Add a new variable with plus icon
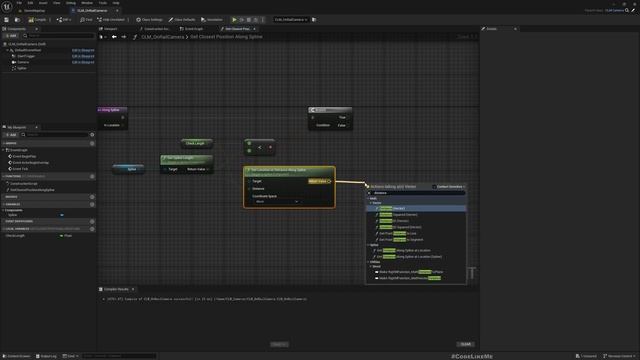This screenshot has height=360, width=640. pyautogui.click(x=92, y=204)
